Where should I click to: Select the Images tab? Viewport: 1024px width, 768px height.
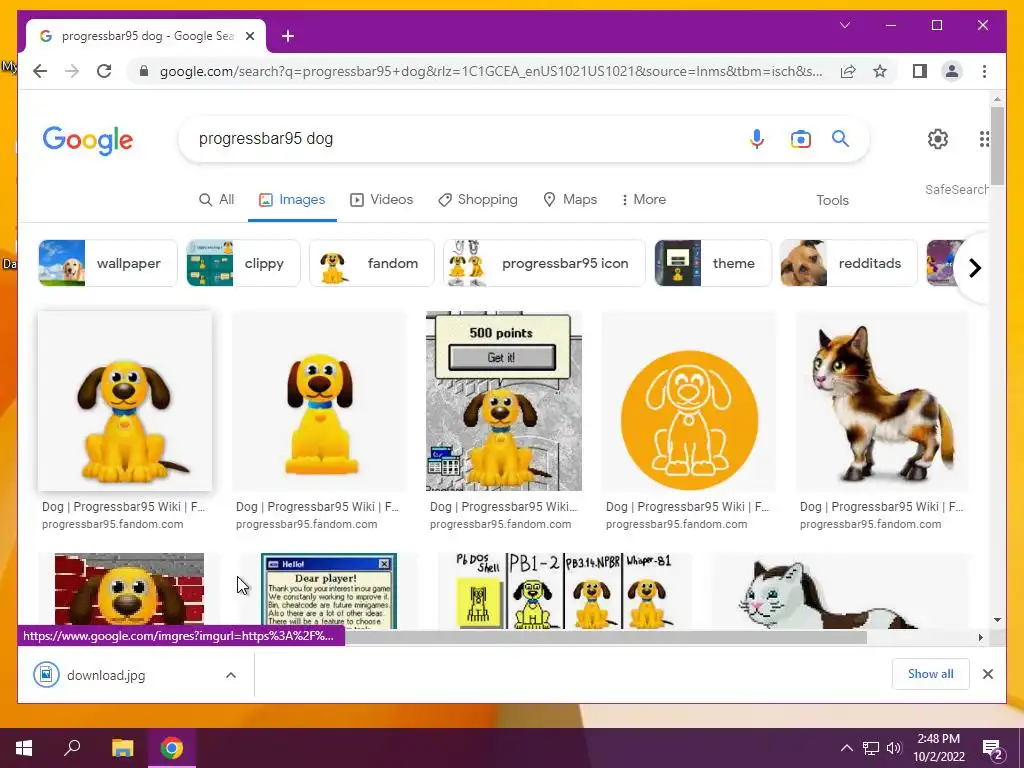tap(292, 200)
